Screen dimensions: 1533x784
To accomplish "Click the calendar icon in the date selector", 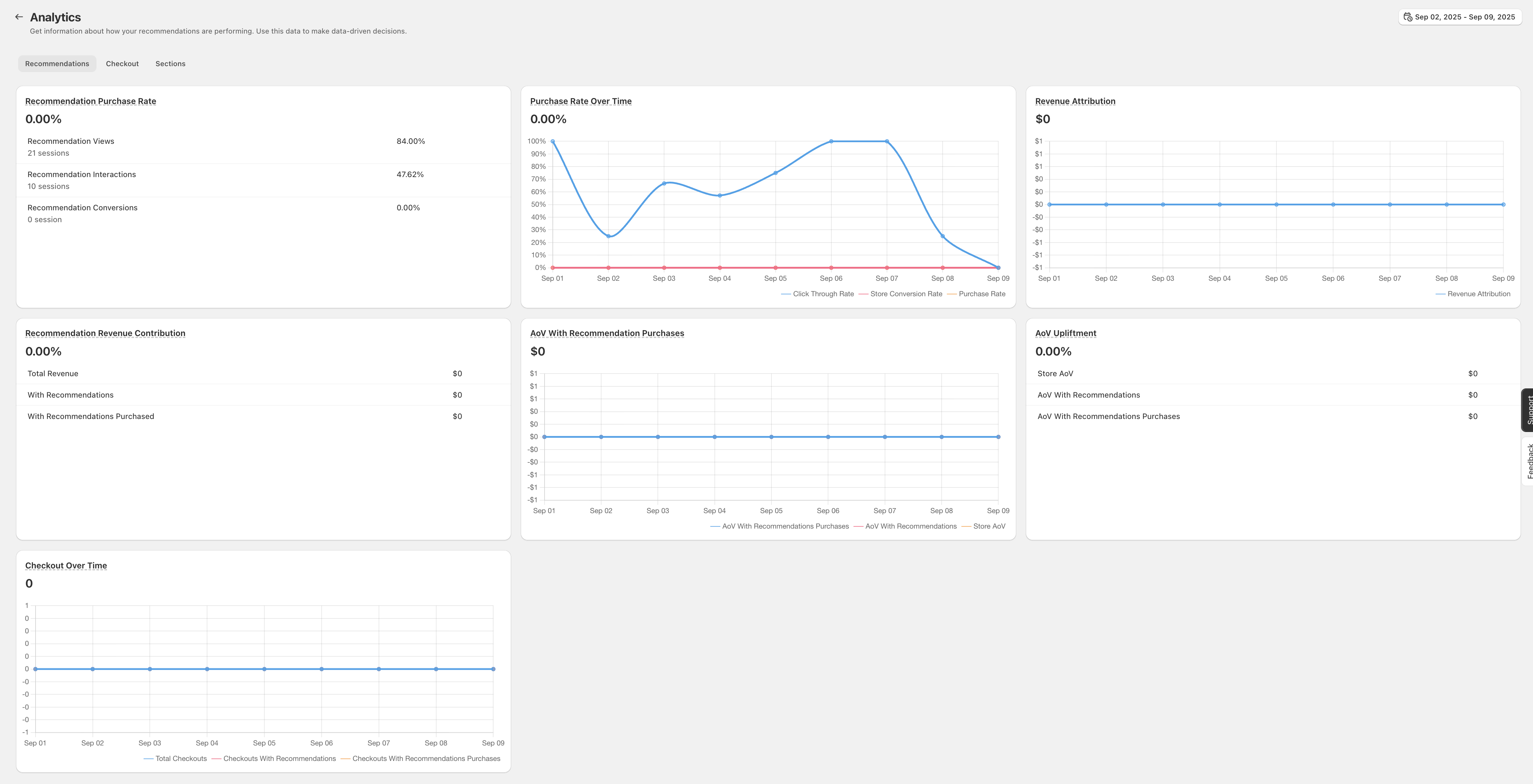I will (x=1408, y=17).
